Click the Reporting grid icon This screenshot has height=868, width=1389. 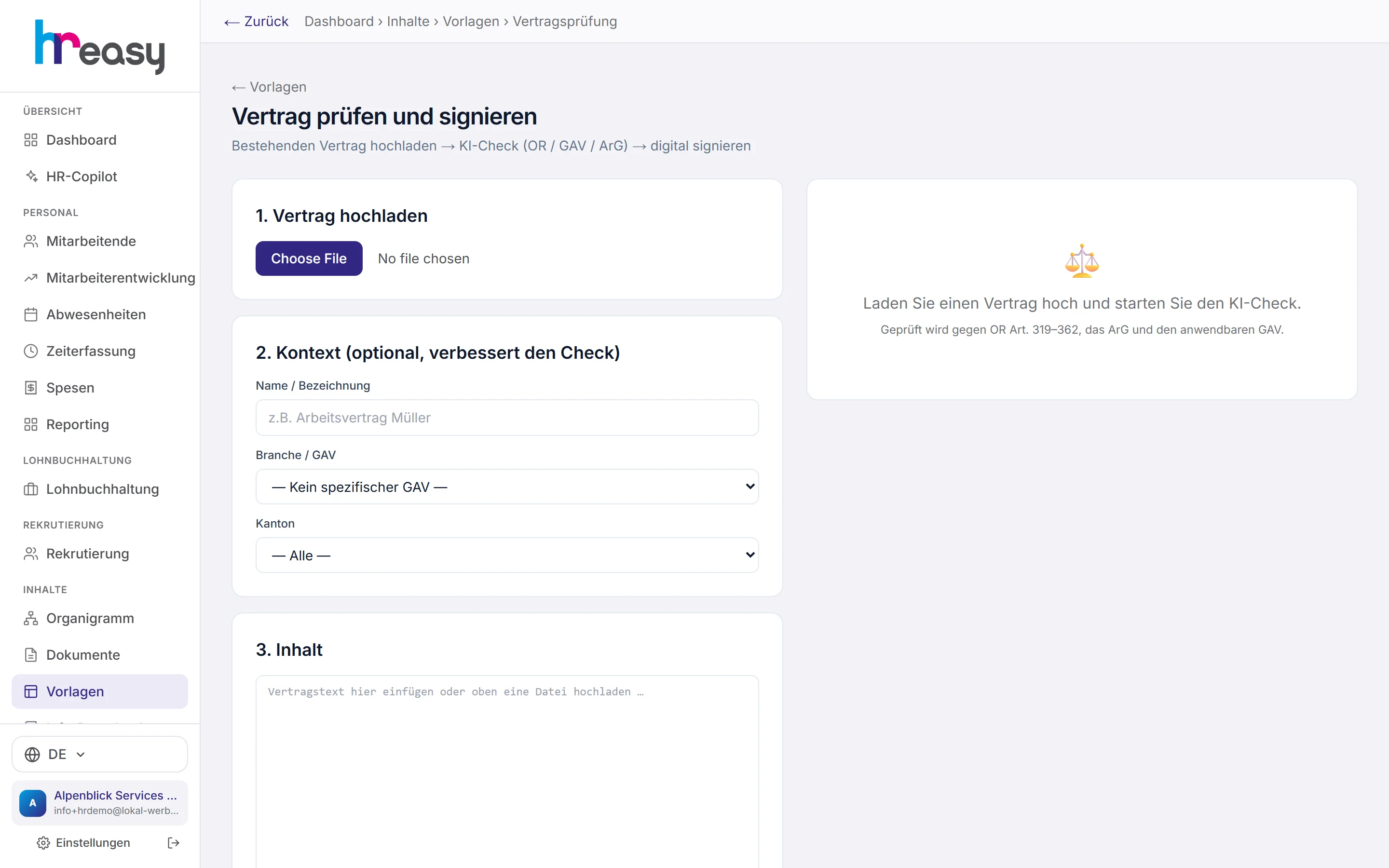pyautogui.click(x=31, y=425)
